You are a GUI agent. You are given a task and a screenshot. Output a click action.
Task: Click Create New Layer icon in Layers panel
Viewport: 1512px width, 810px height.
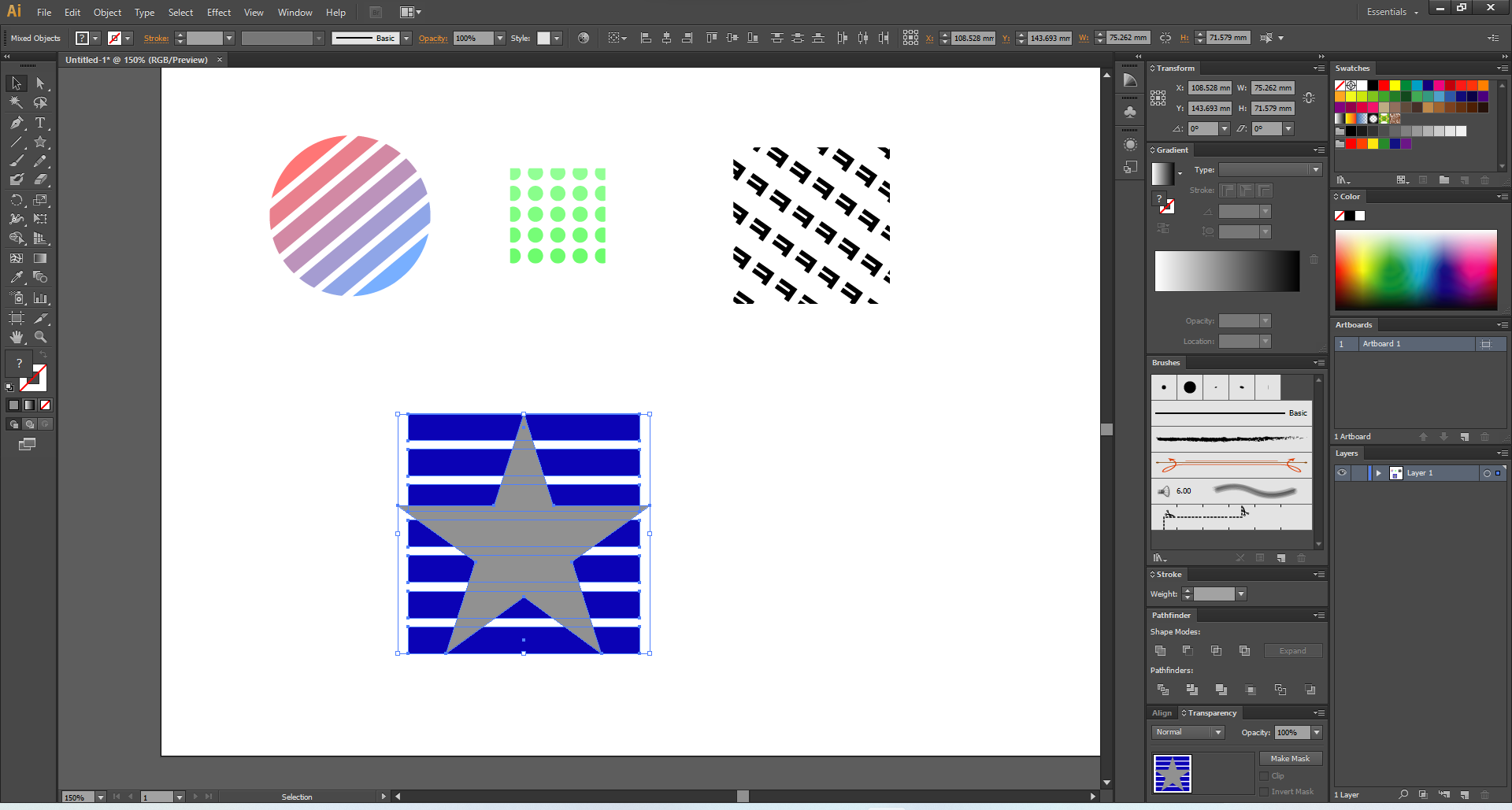(x=1464, y=795)
